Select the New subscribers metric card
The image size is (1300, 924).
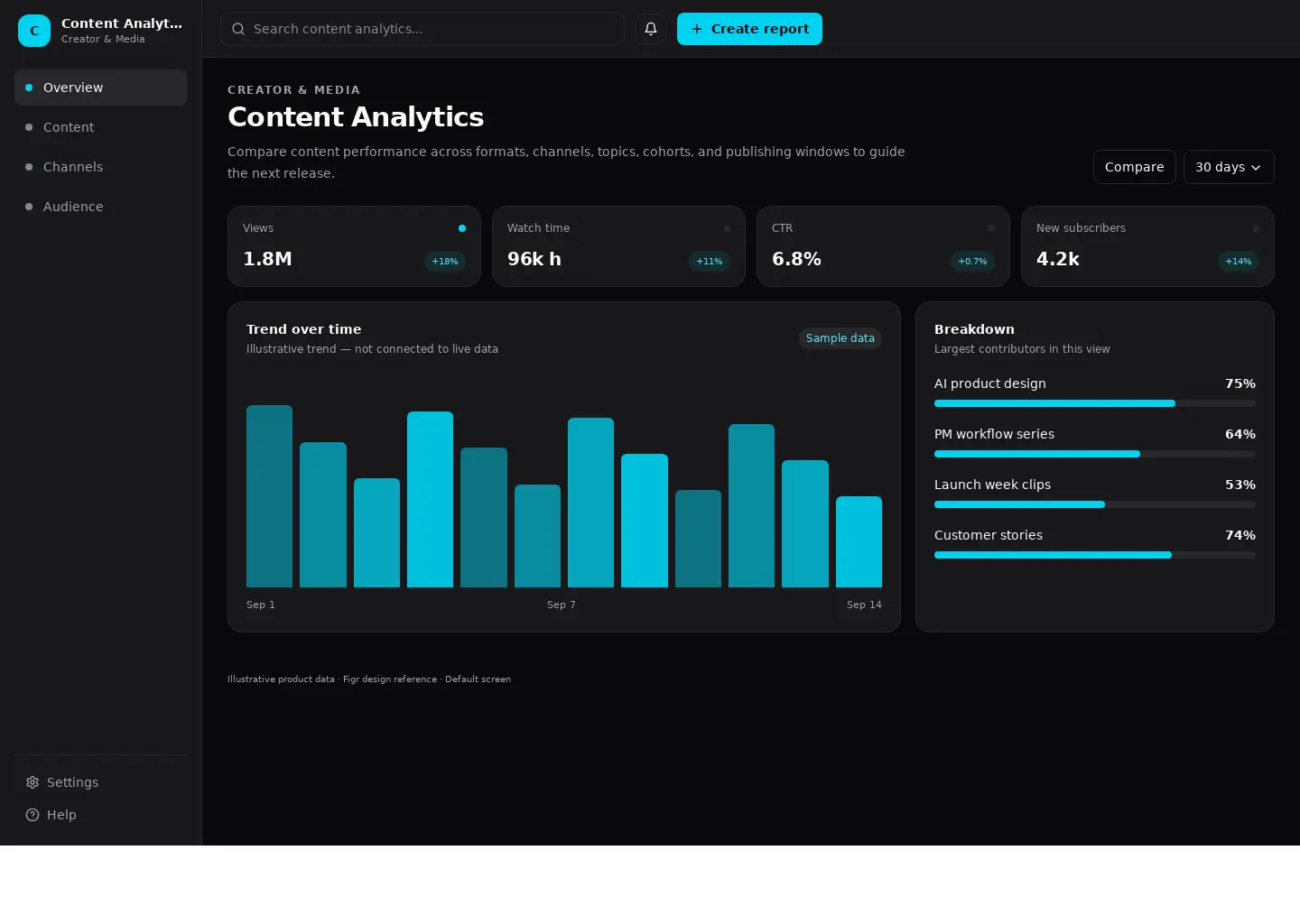tap(1147, 246)
